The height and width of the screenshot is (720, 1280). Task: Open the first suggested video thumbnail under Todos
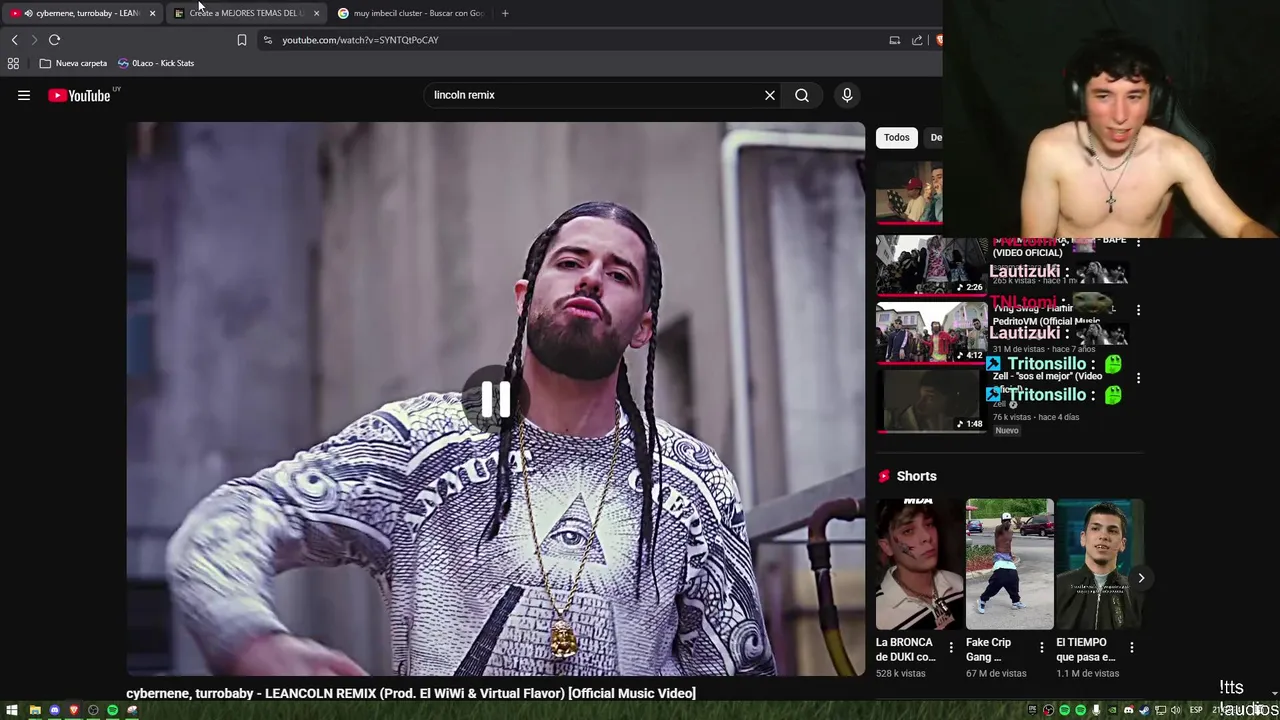click(x=909, y=193)
